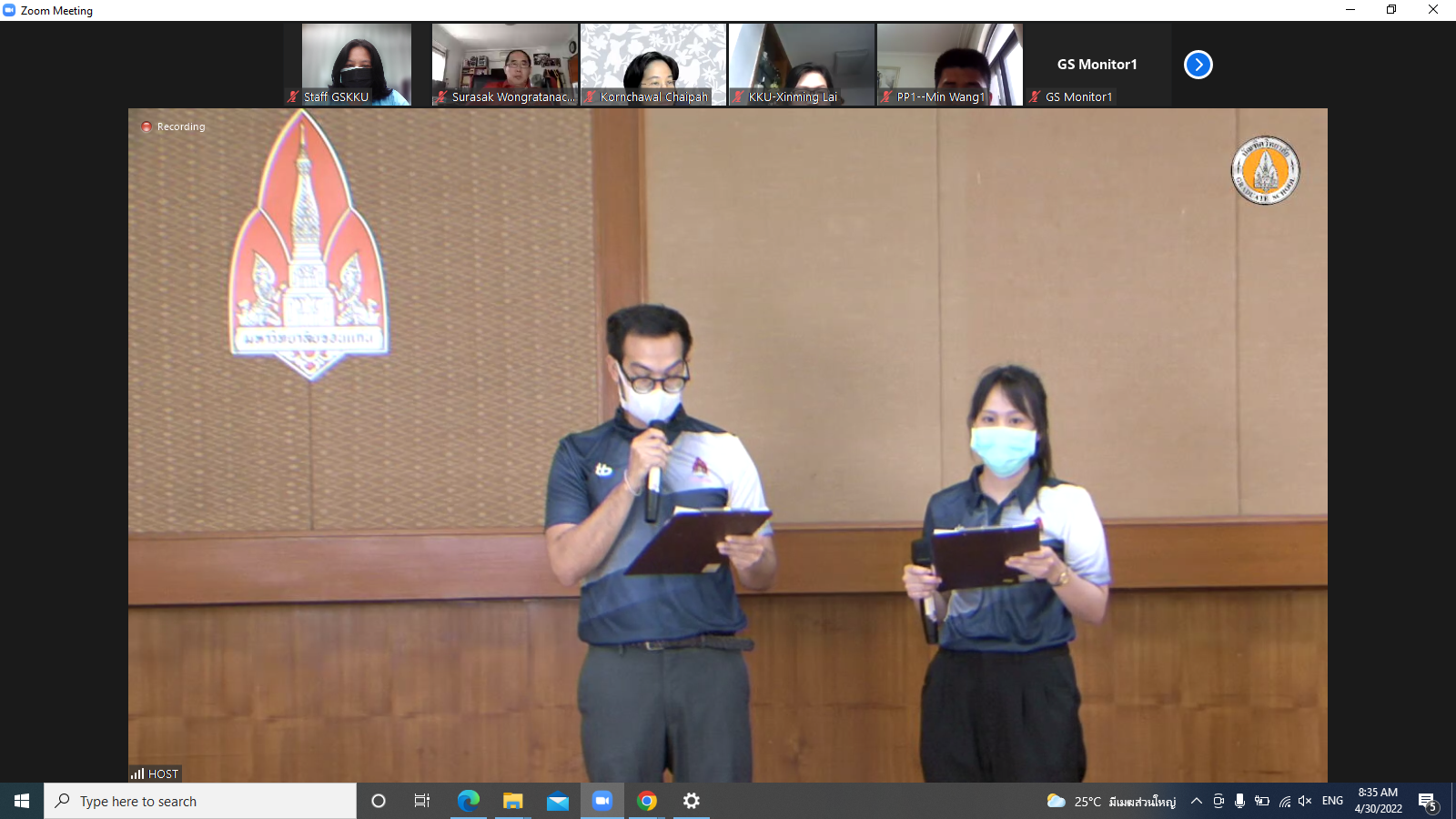The height and width of the screenshot is (819, 1456).
Task: Click the Meet Now tray icon
Action: (1218, 801)
